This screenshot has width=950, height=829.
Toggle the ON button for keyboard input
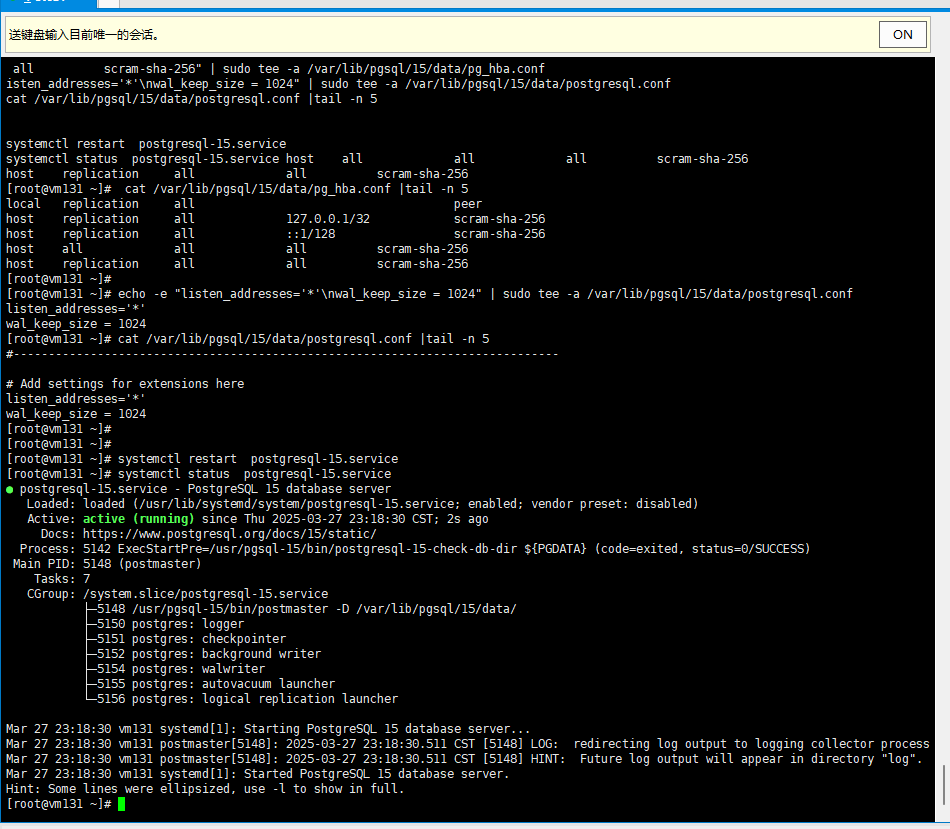902,33
